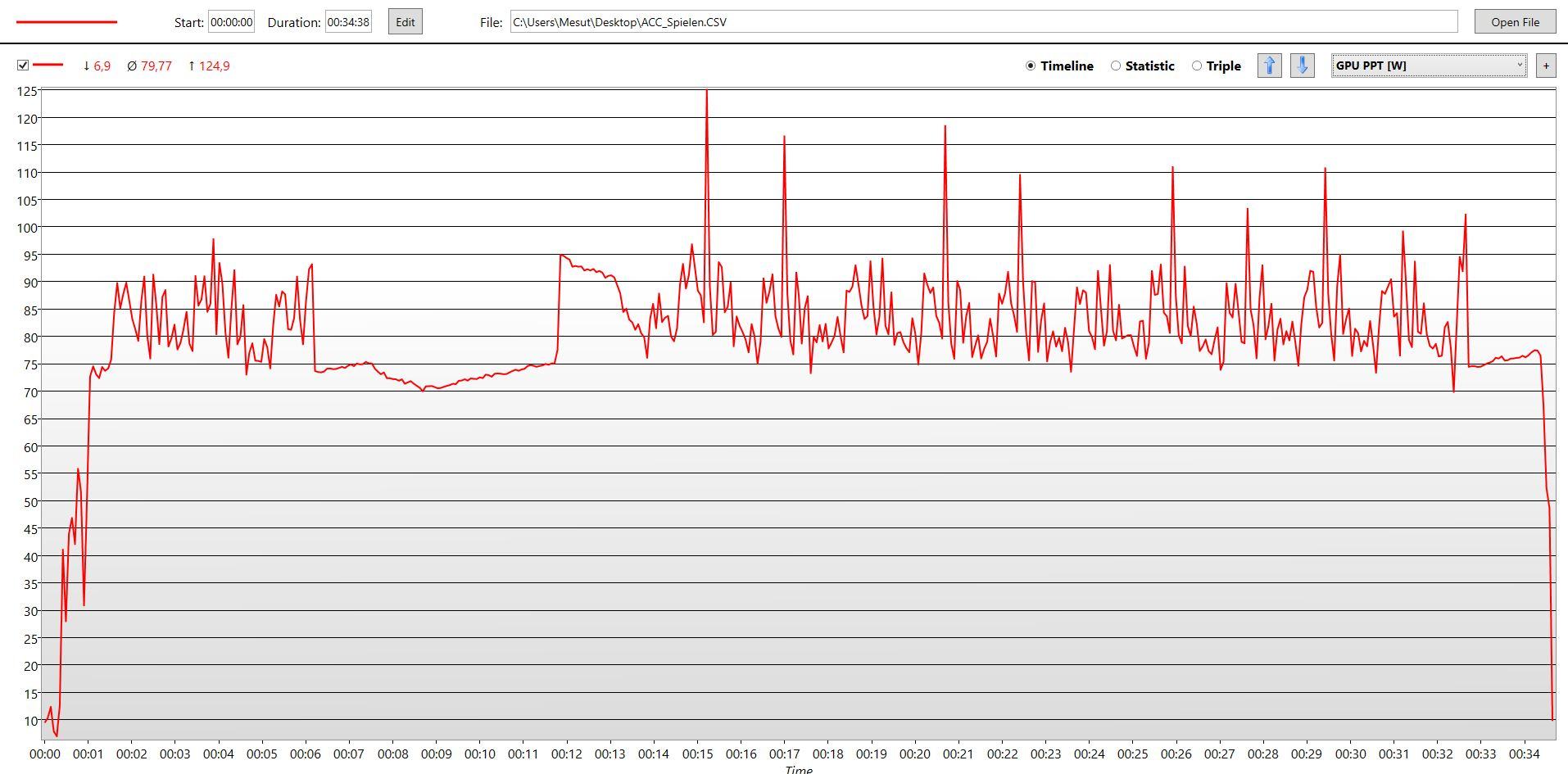1568x774 pixels.
Task: Click the 75 y-axis label
Action: (30, 365)
